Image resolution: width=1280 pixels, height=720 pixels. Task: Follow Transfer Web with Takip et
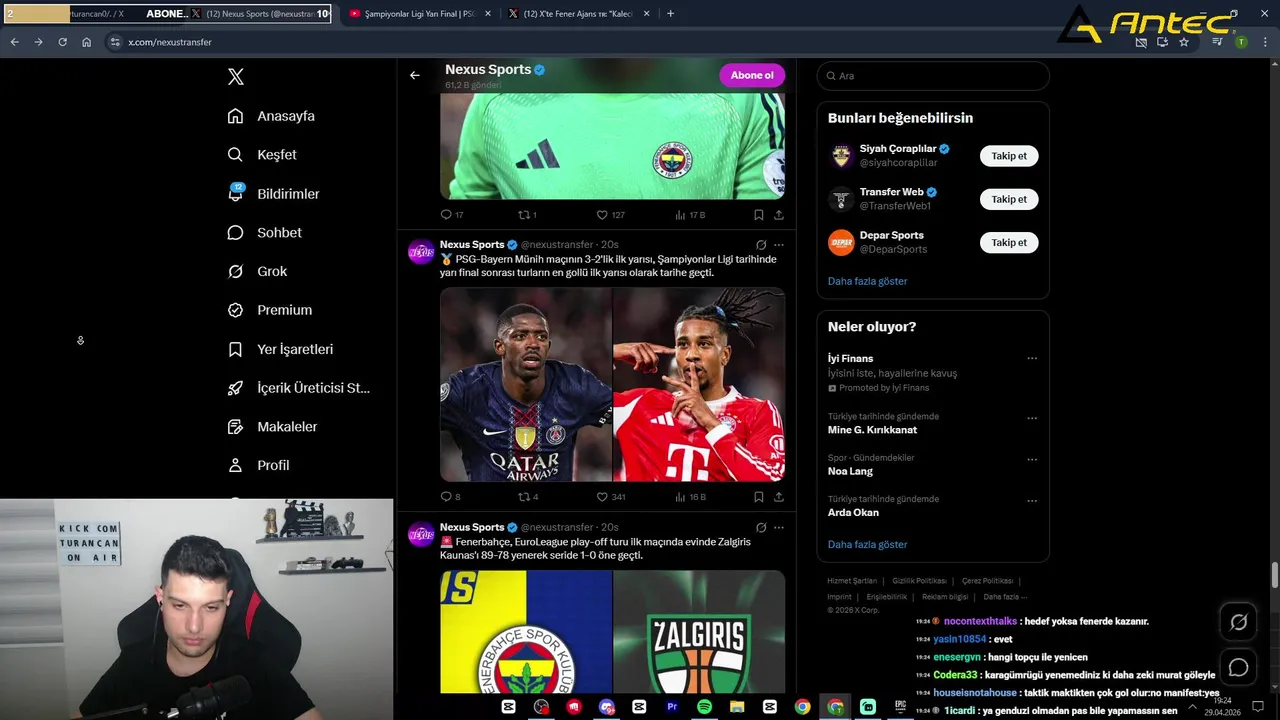[1009, 199]
